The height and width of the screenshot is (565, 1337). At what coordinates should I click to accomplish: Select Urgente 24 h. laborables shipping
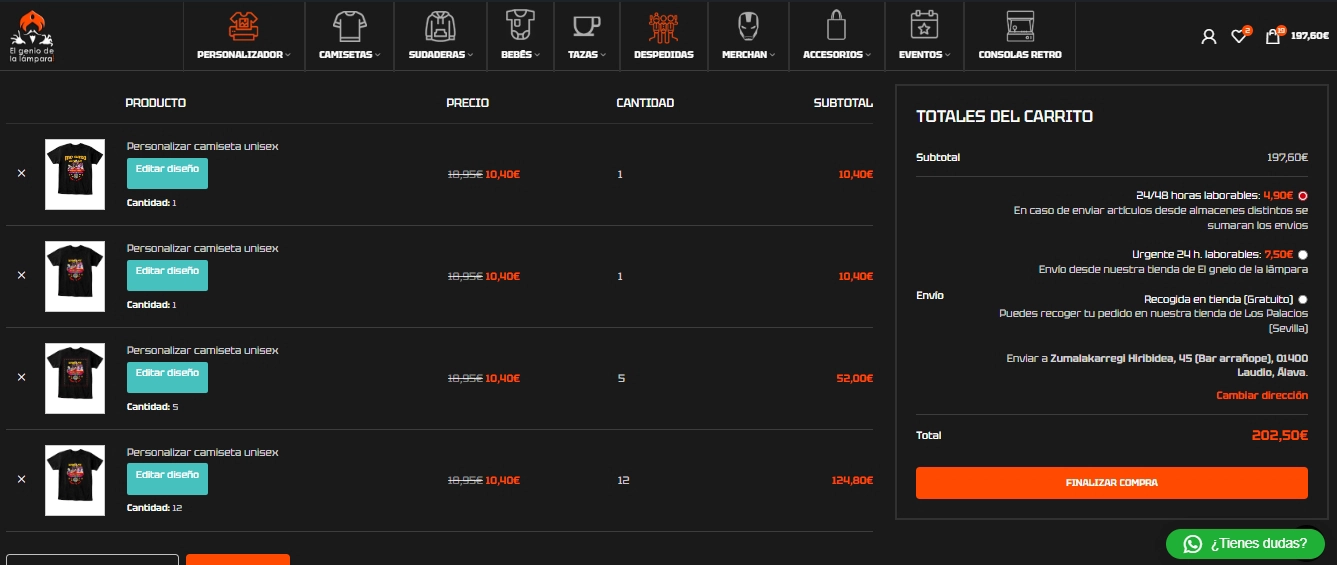[x=1303, y=255]
